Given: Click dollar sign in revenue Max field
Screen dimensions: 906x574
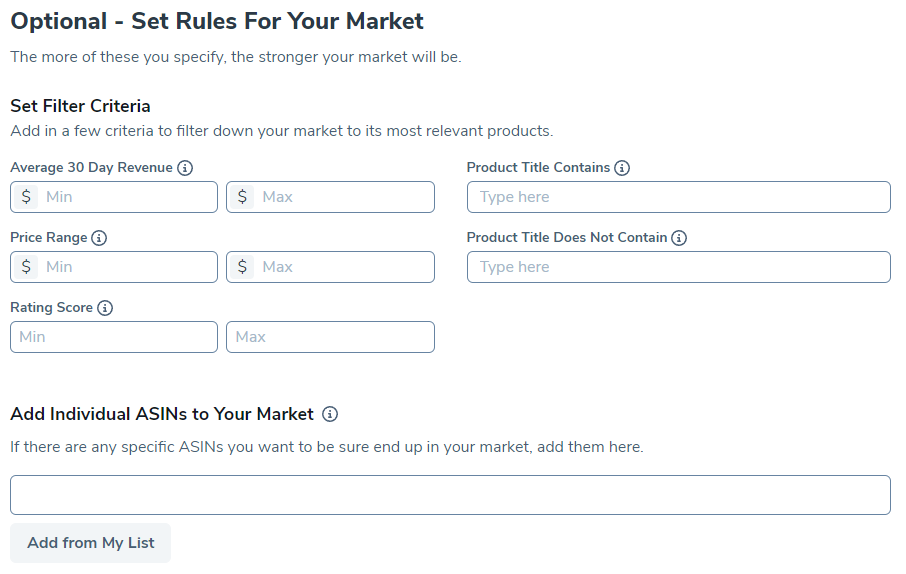Looking at the screenshot, I should point(242,197).
